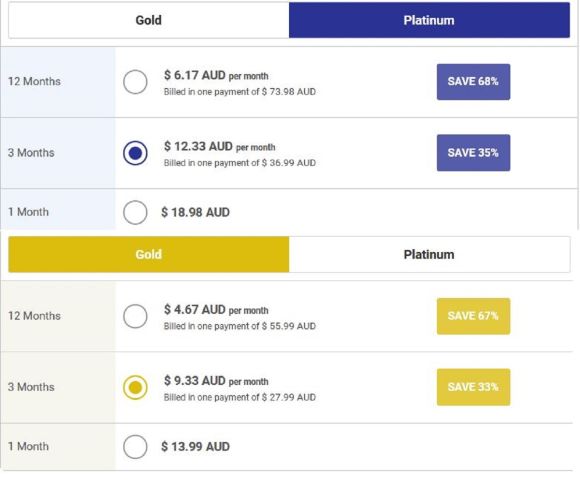Select the Gold 12 Months radio button
This screenshot has width=580, height=488.
click(135, 316)
